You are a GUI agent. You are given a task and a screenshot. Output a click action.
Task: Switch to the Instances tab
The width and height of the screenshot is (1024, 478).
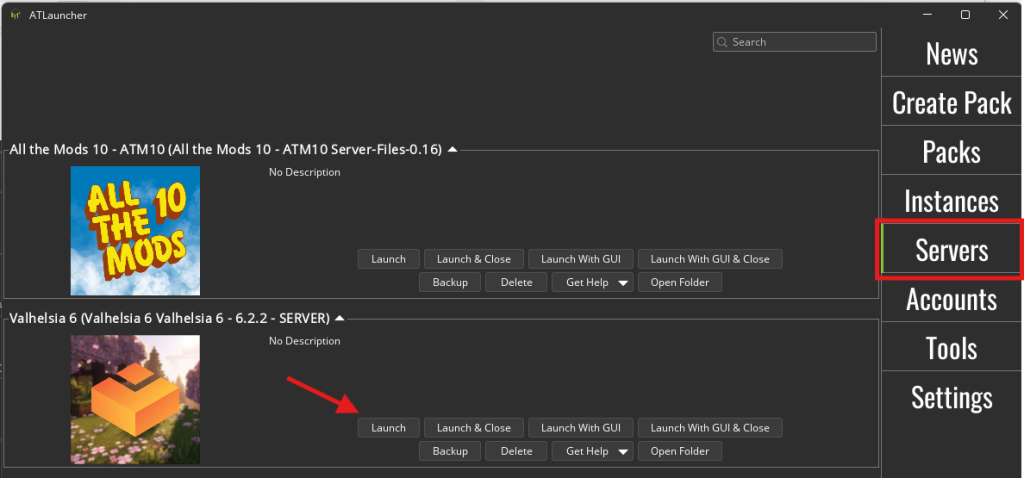[x=951, y=200]
